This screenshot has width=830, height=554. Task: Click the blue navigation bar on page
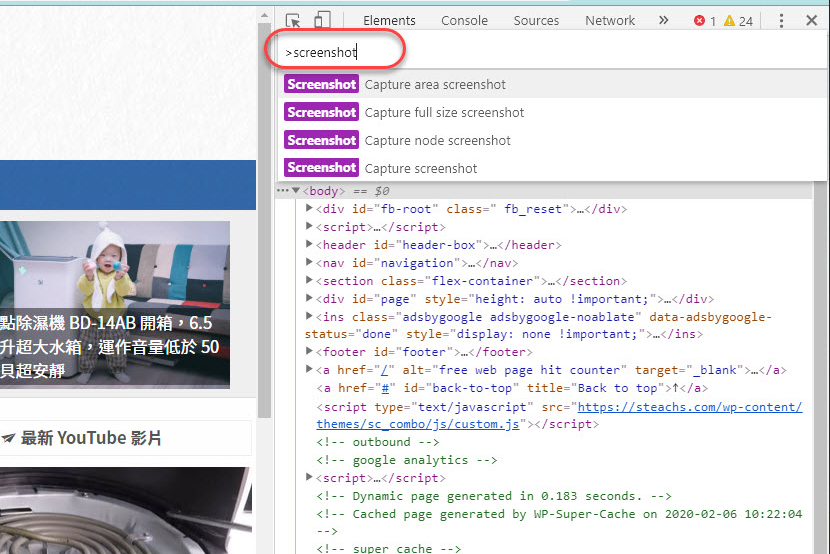point(128,185)
